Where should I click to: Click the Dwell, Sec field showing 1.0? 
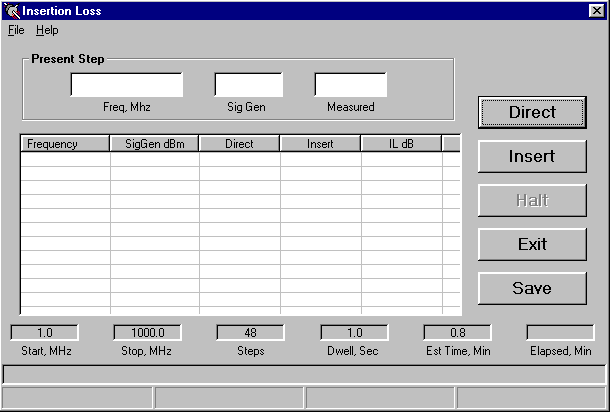[x=354, y=333]
